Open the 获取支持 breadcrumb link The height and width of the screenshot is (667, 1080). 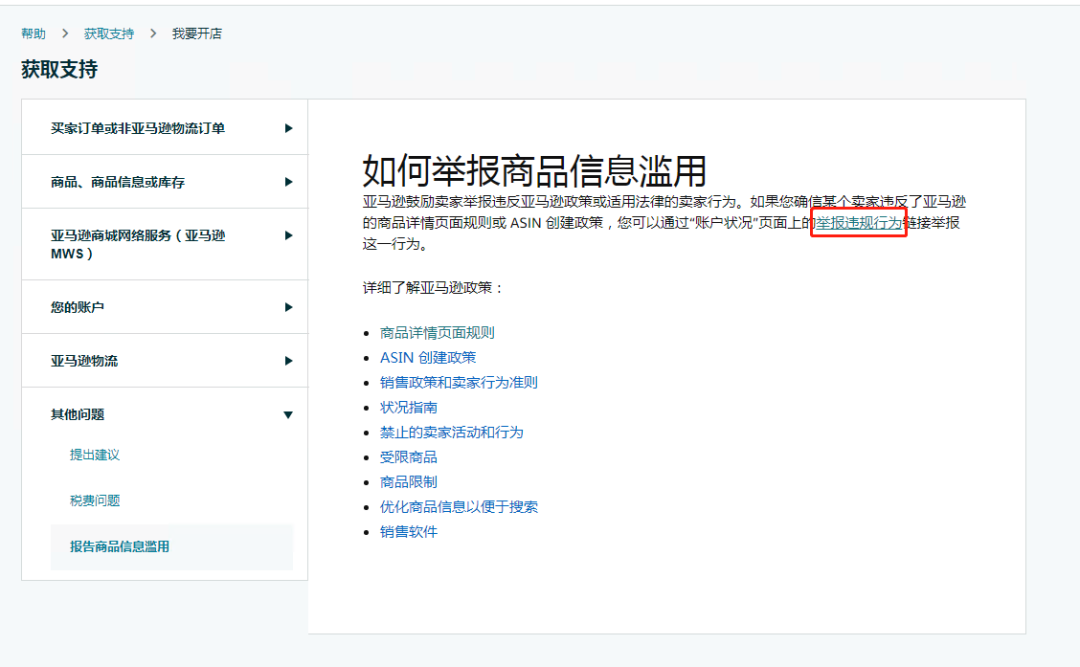110,33
